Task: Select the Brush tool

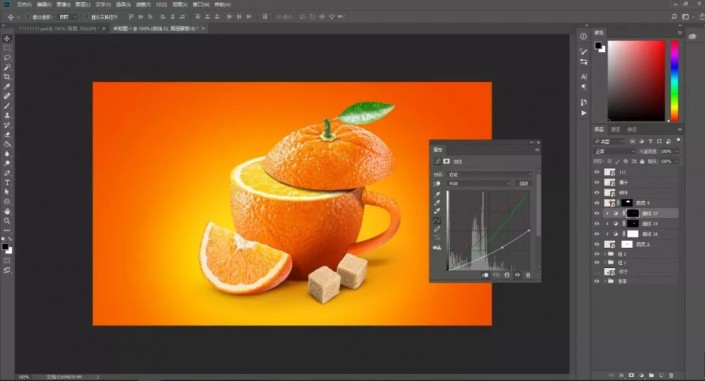Action: (x=7, y=106)
